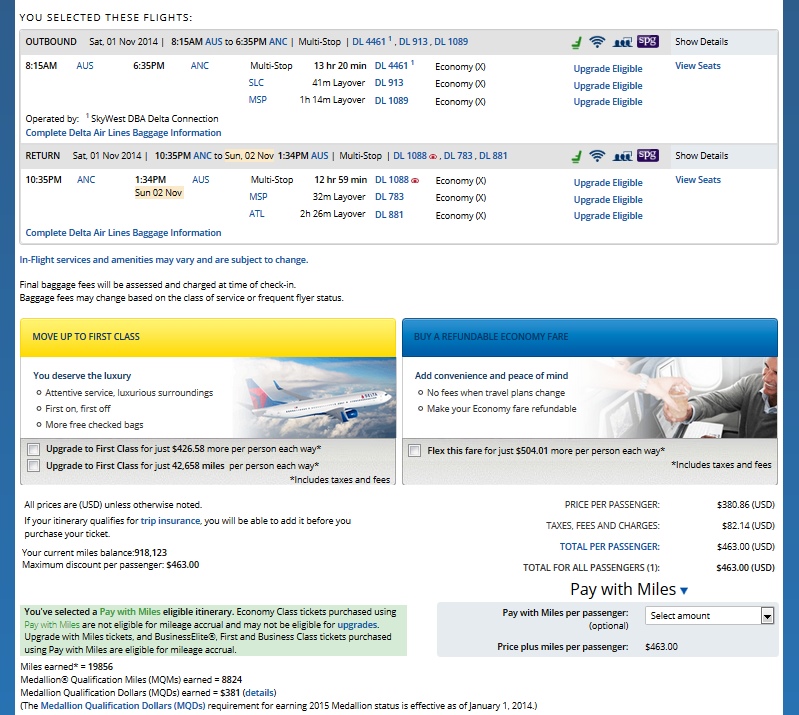
Task: Check Upgrade to First Class for $426.58
Action: click(x=35, y=449)
